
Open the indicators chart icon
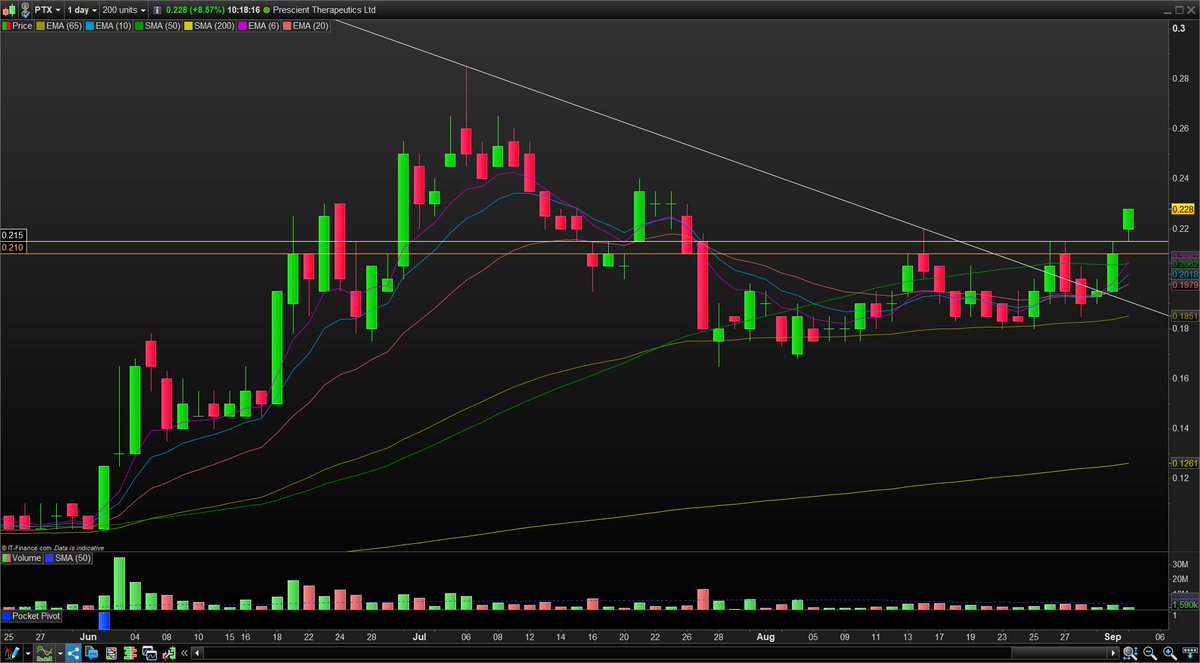(x=44, y=653)
